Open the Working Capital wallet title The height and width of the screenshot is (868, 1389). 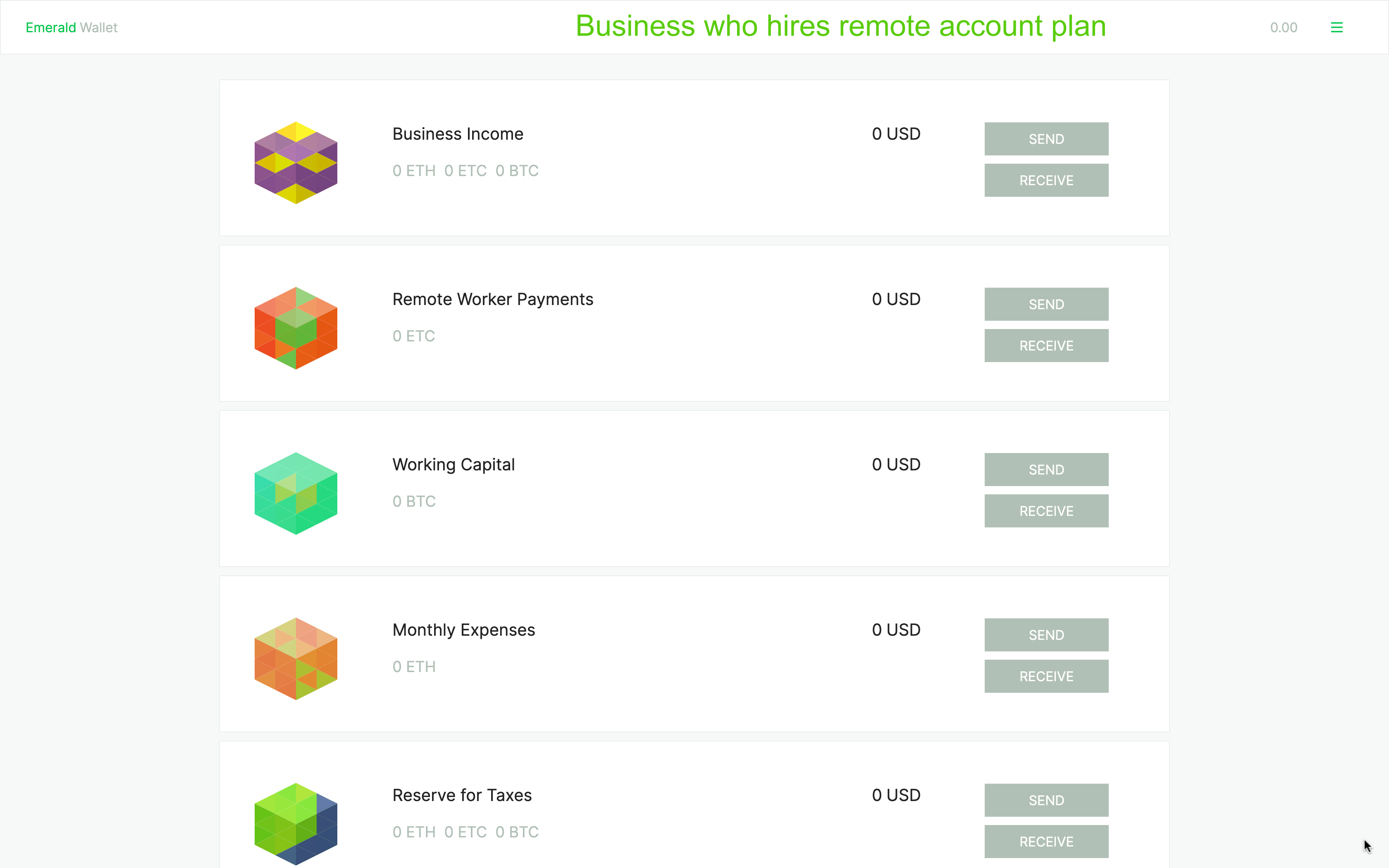coord(453,465)
